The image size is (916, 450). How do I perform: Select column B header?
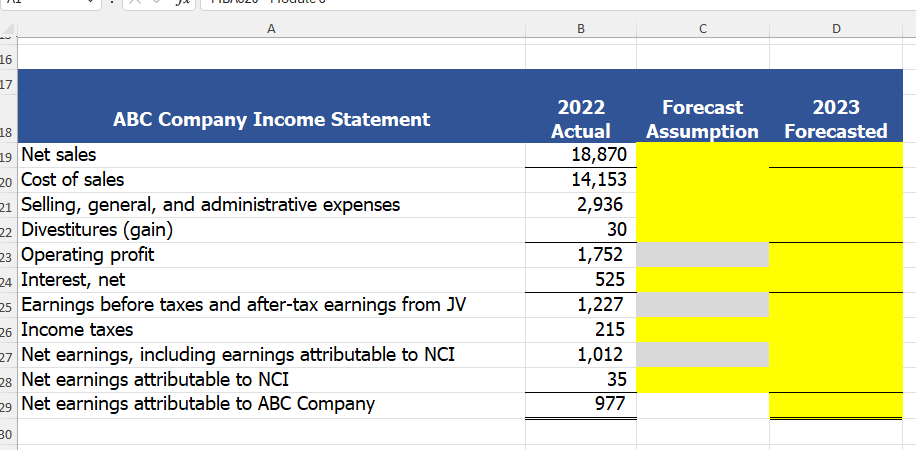(581, 29)
